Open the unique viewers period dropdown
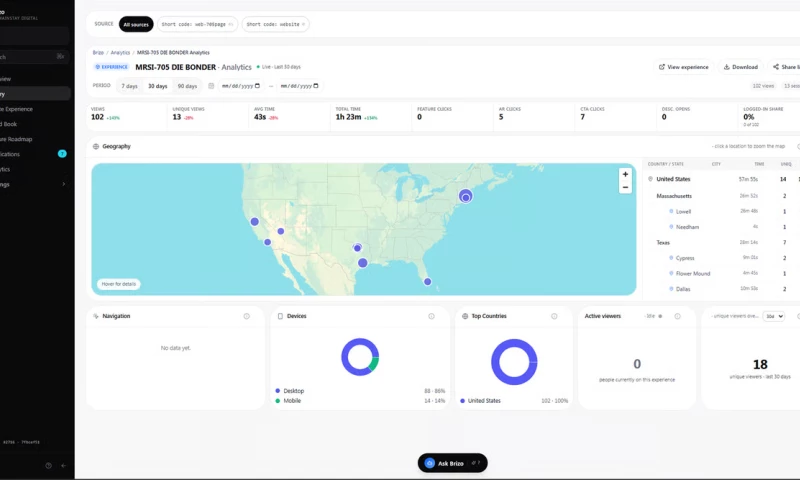The width and height of the screenshot is (800, 480). (773, 316)
